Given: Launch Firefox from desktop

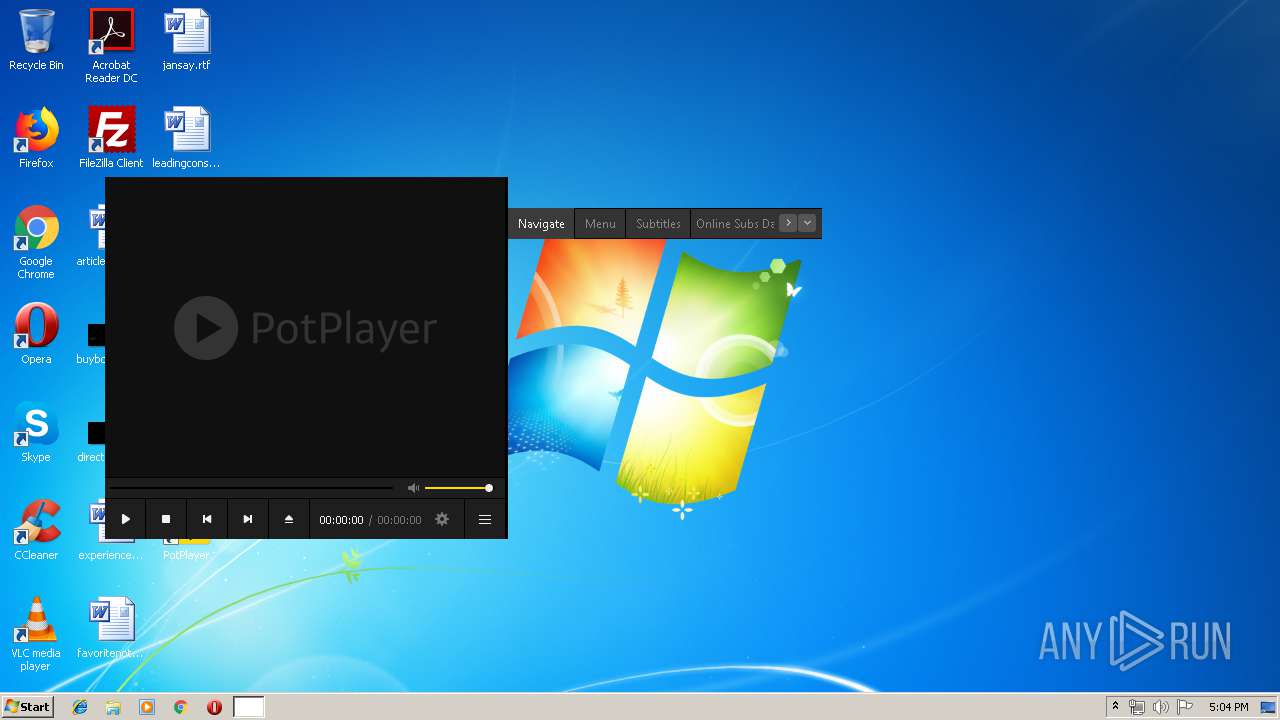Looking at the screenshot, I should (36, 138).
